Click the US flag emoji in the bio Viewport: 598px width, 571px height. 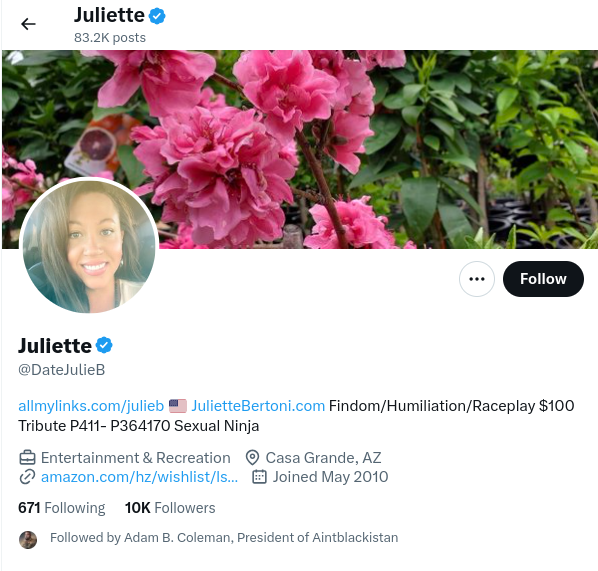pos(178,406)
